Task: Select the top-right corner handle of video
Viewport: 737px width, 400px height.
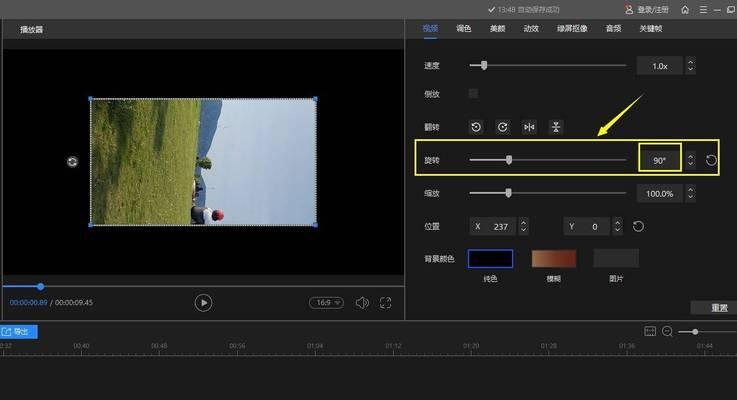Action: click(x=315, y=99)
